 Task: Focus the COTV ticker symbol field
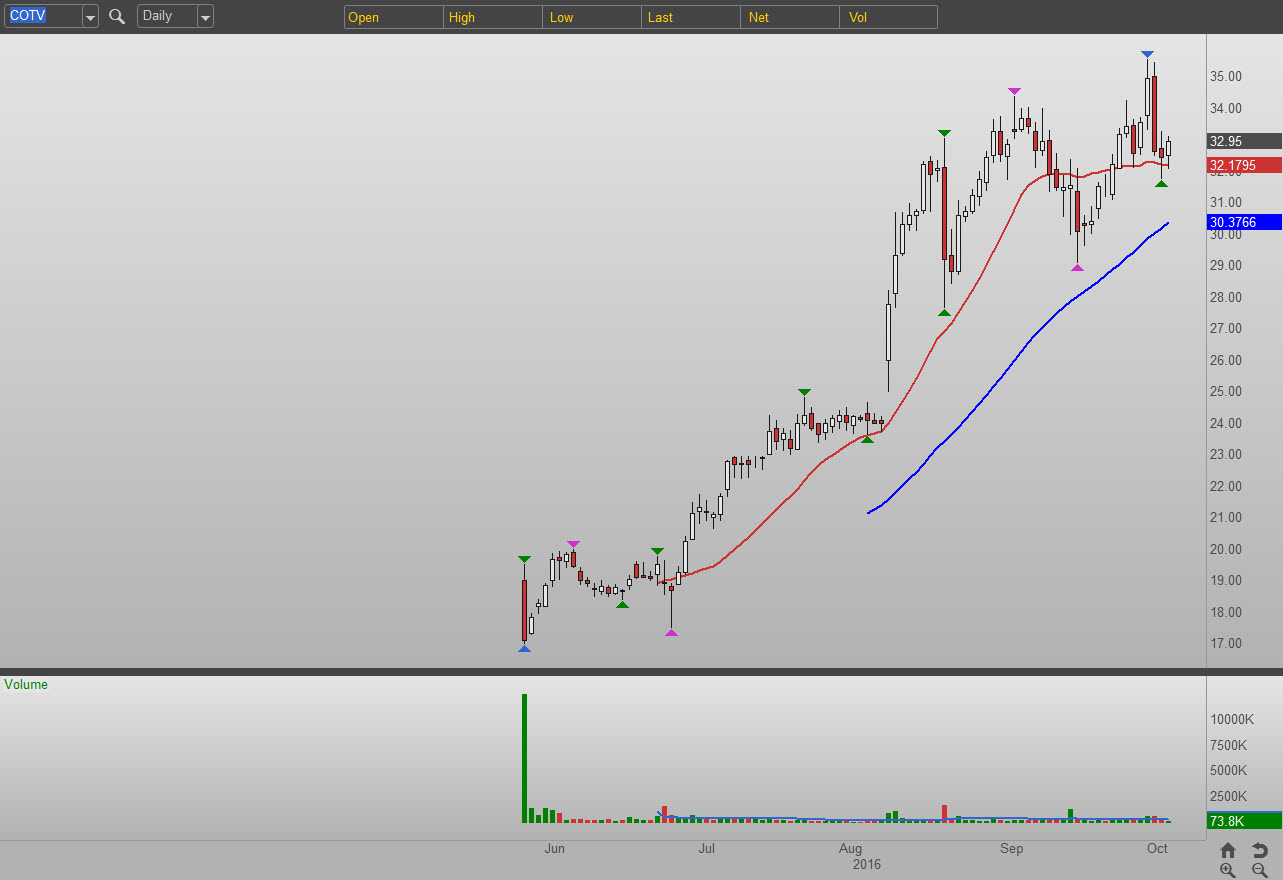pyautogui.click(x=43, y=17)
